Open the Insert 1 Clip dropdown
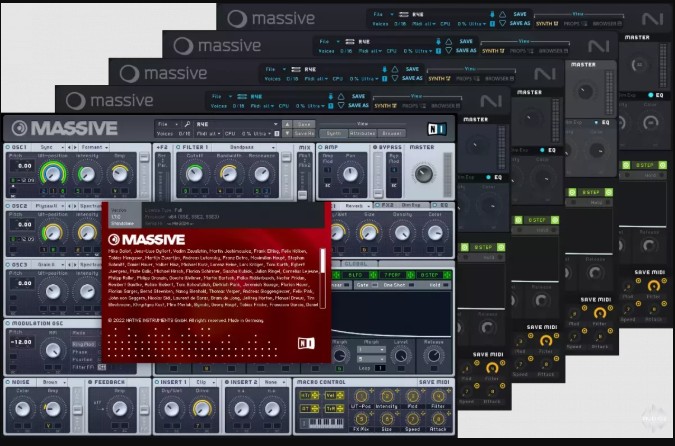This screenshot has height=446, width=675. 204,382
